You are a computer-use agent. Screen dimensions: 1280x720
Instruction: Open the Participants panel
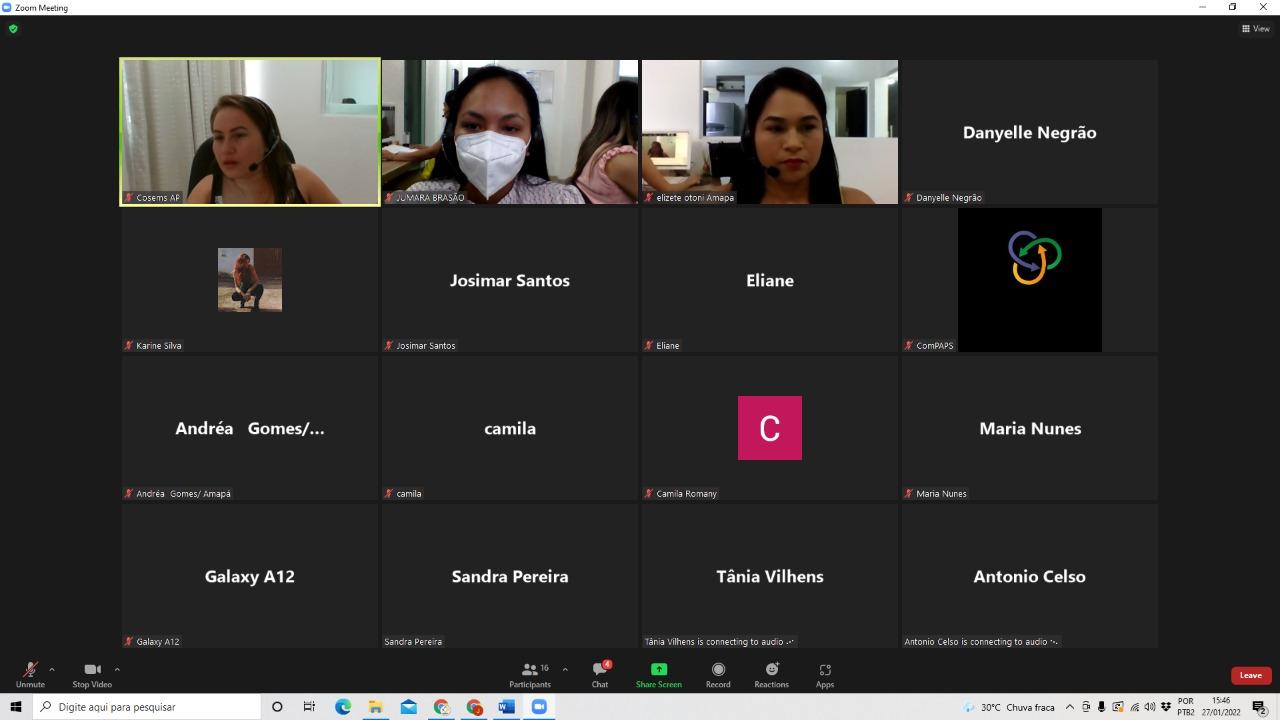(x=529, y=674)
